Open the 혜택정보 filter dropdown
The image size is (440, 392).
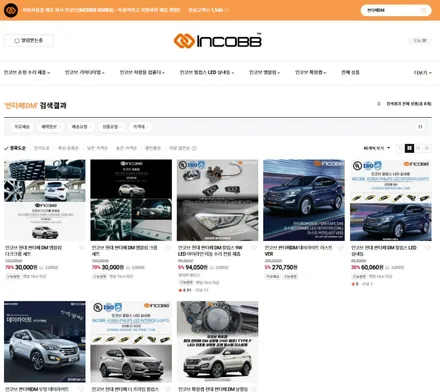pyautogui.click(x=51, y=127)
